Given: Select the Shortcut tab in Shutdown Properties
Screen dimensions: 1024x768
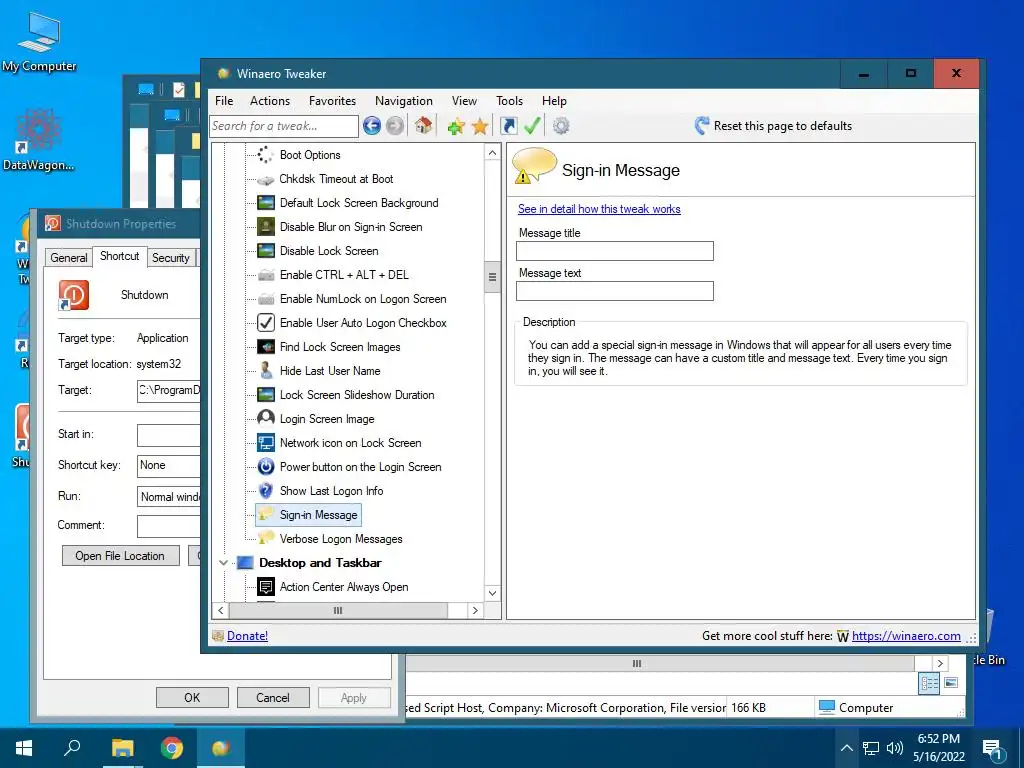Looking at the screenshot, I should pyautogui.click(x=120, y=256).
